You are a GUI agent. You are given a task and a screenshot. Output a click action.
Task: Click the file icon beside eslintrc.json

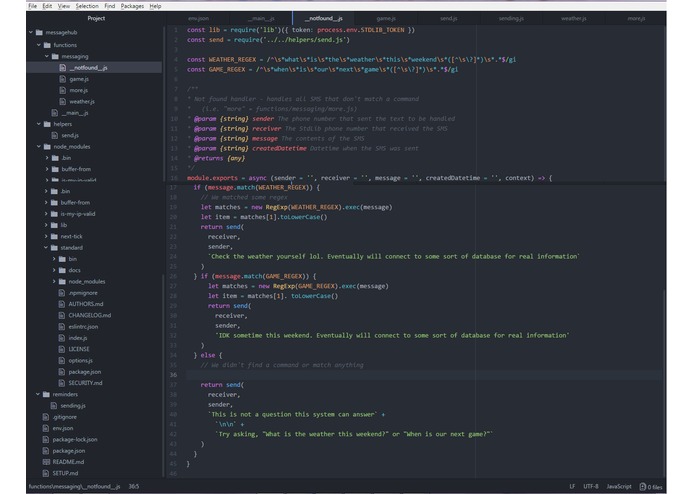[62, 327]
